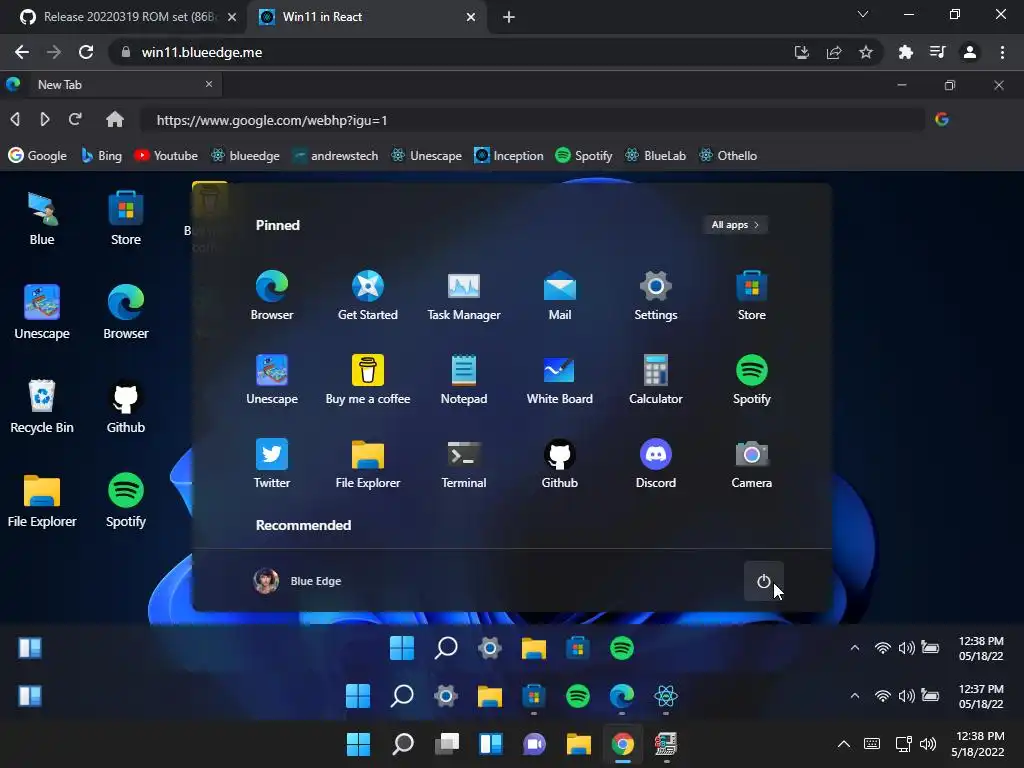The height and width of the screenshot is (768, 1024).
Task: Open File Explorer from the Start menu pinned grid
Action: click(x=368, y=464)
